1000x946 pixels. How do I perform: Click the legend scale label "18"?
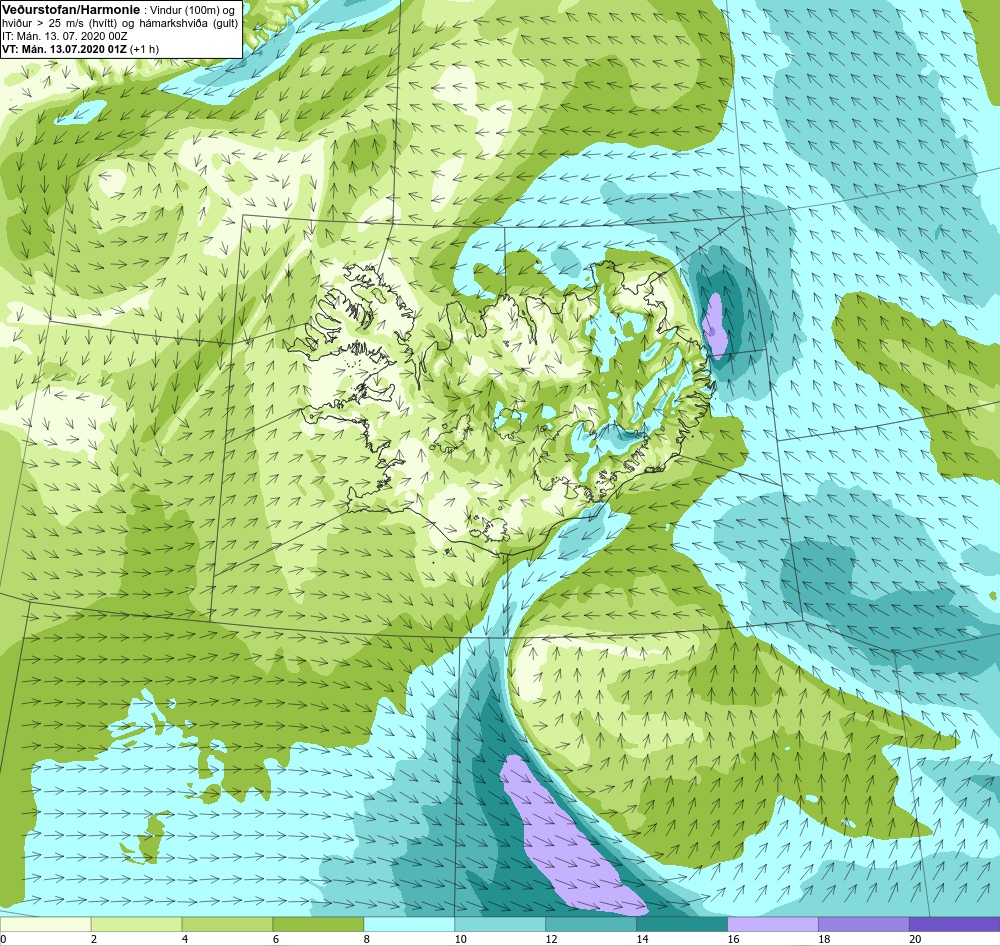[824, 939]
